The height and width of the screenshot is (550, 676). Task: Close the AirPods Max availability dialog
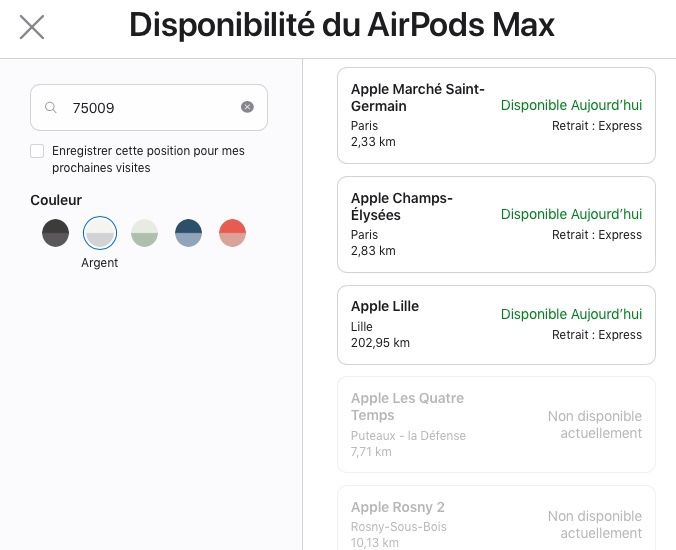pyautogui.click(x=32, y=27)
